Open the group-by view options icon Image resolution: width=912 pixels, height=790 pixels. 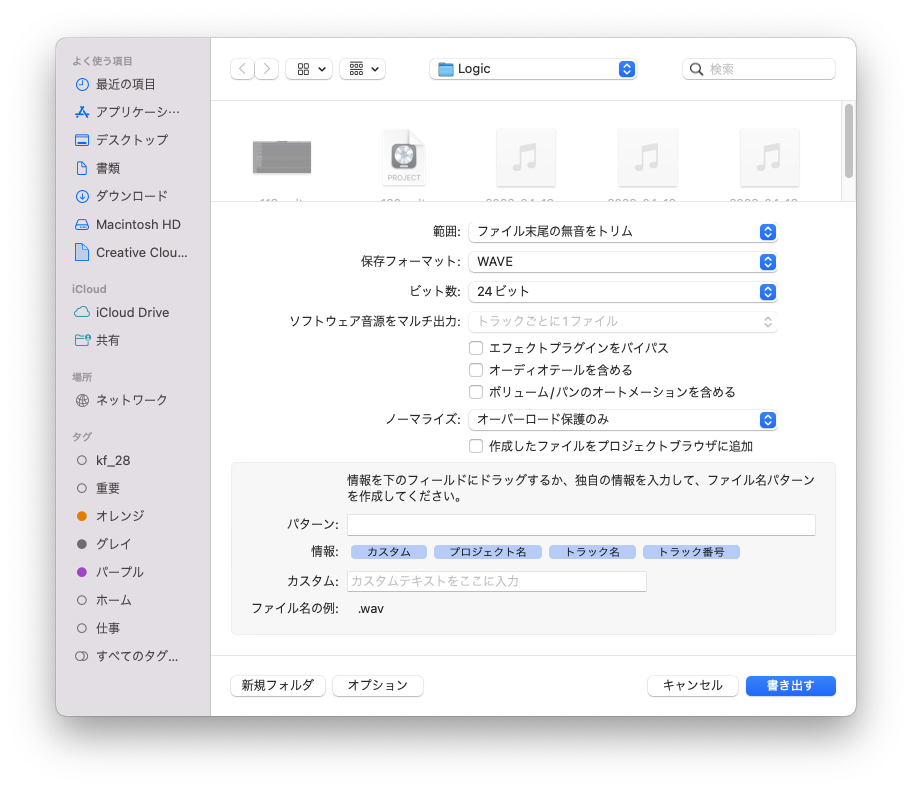coord(362,69)
